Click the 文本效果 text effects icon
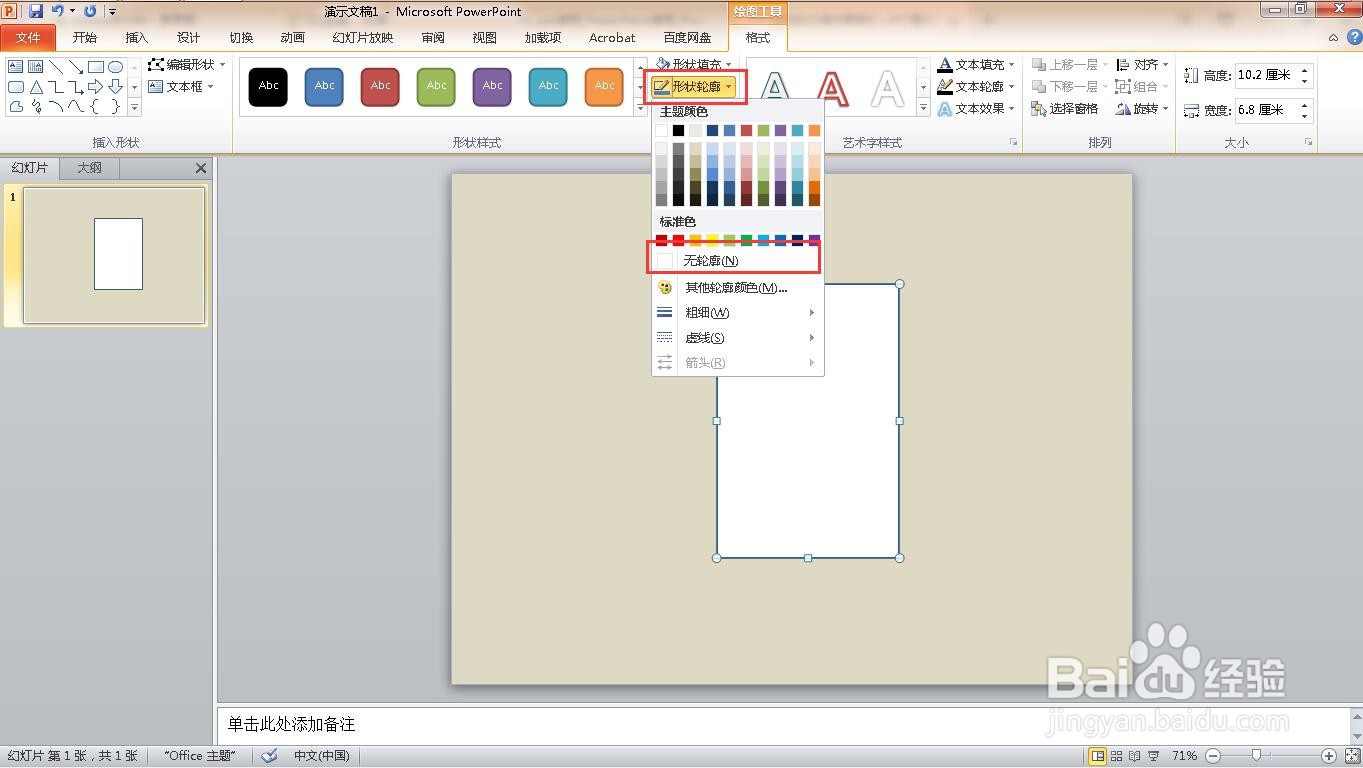 945,108
